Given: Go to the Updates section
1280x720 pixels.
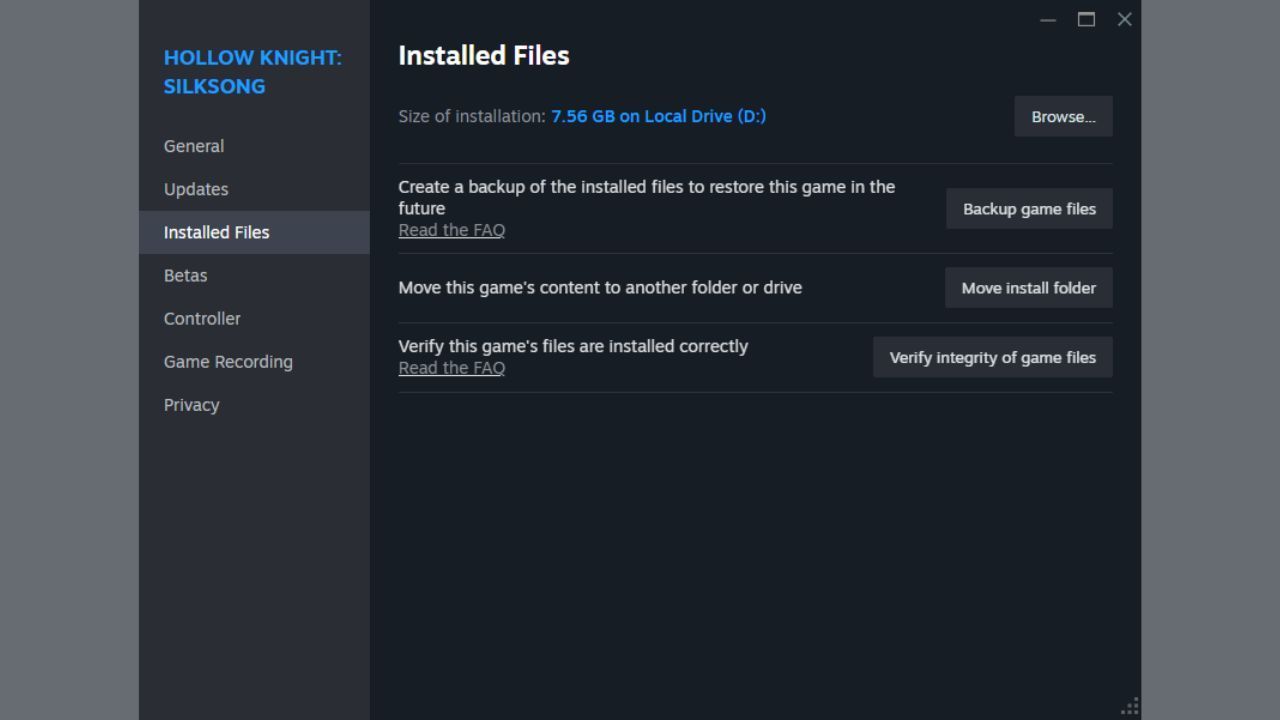Looking at the screenshot, I should tap(196, 189).
